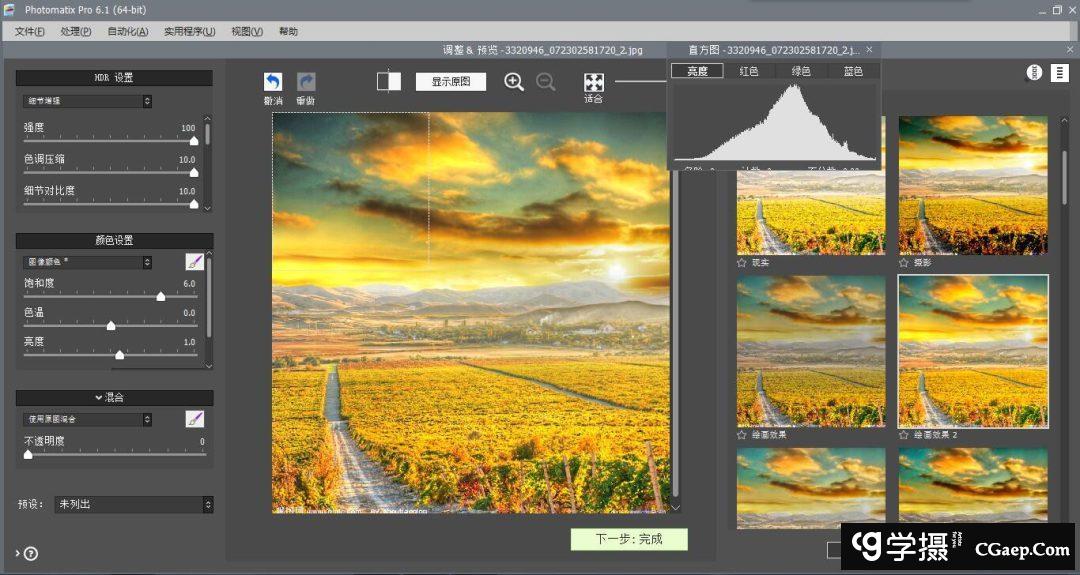Image resolution: width=1080 pixels, height=575 pixels.
Task: Open the help question mark icon
Action: (x=31, y=553)
